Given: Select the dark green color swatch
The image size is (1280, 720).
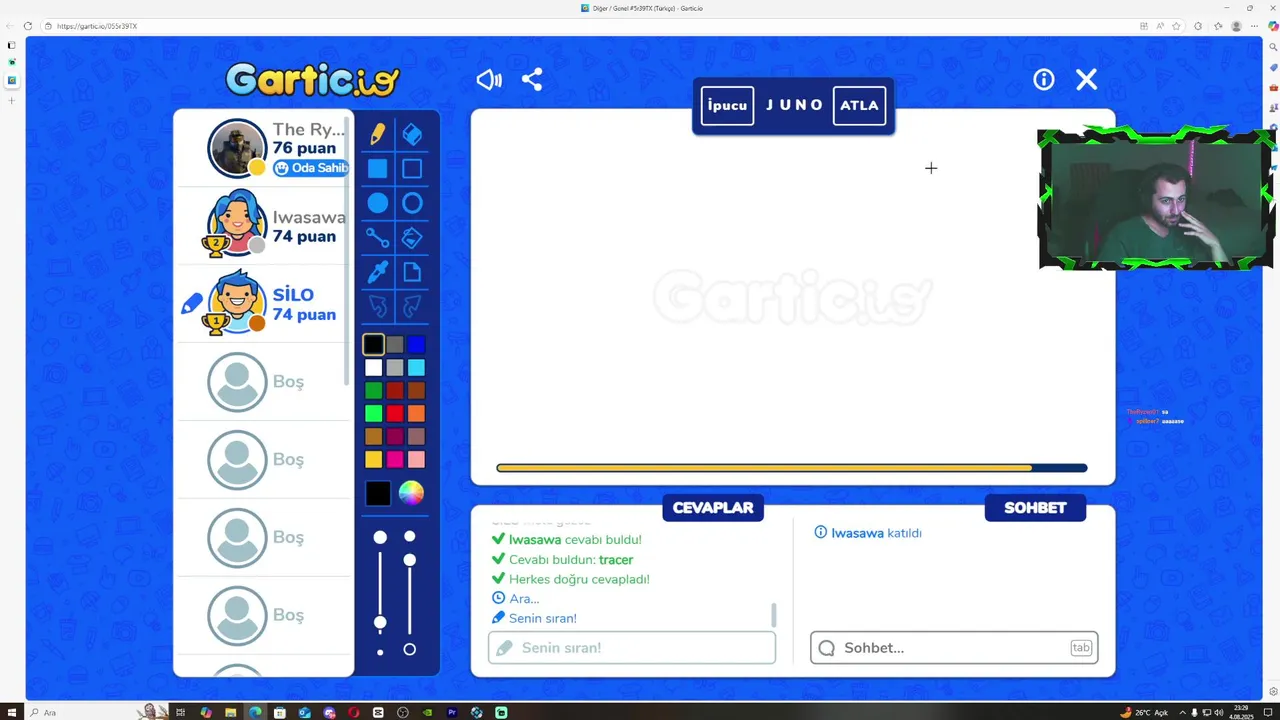Looking at the screenshot, I should [373, 391].
